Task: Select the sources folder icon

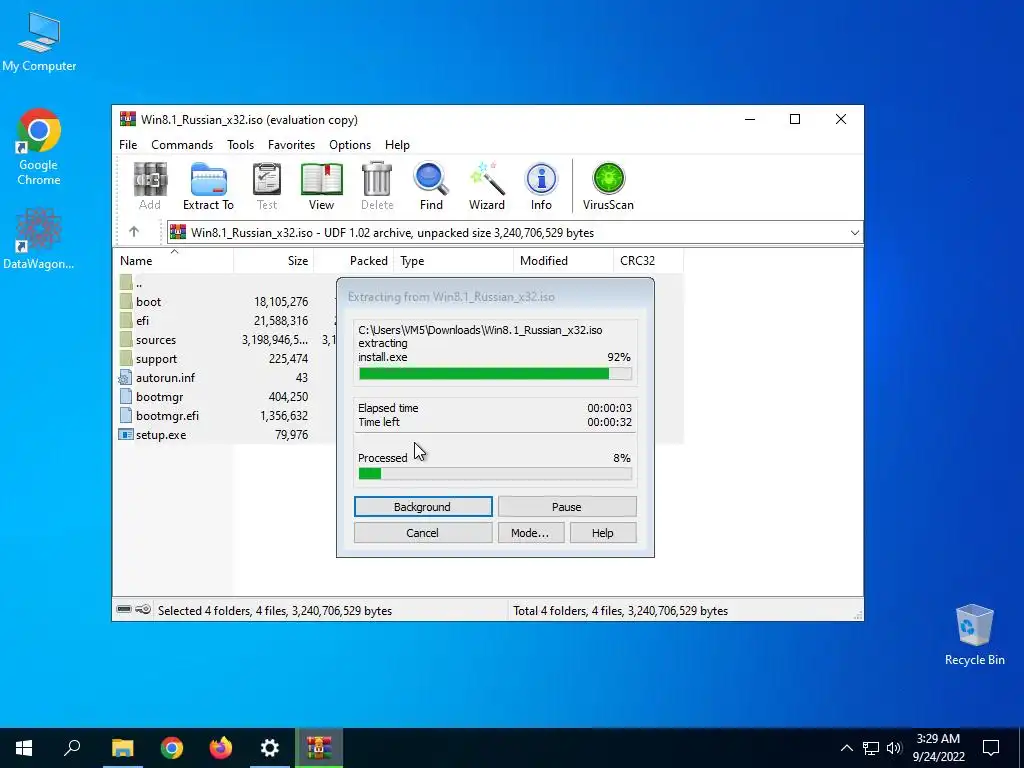Action: [x=126, y=340]
